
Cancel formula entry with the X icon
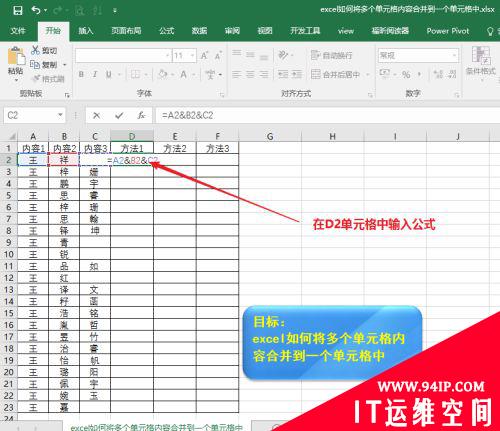[97, 116]
